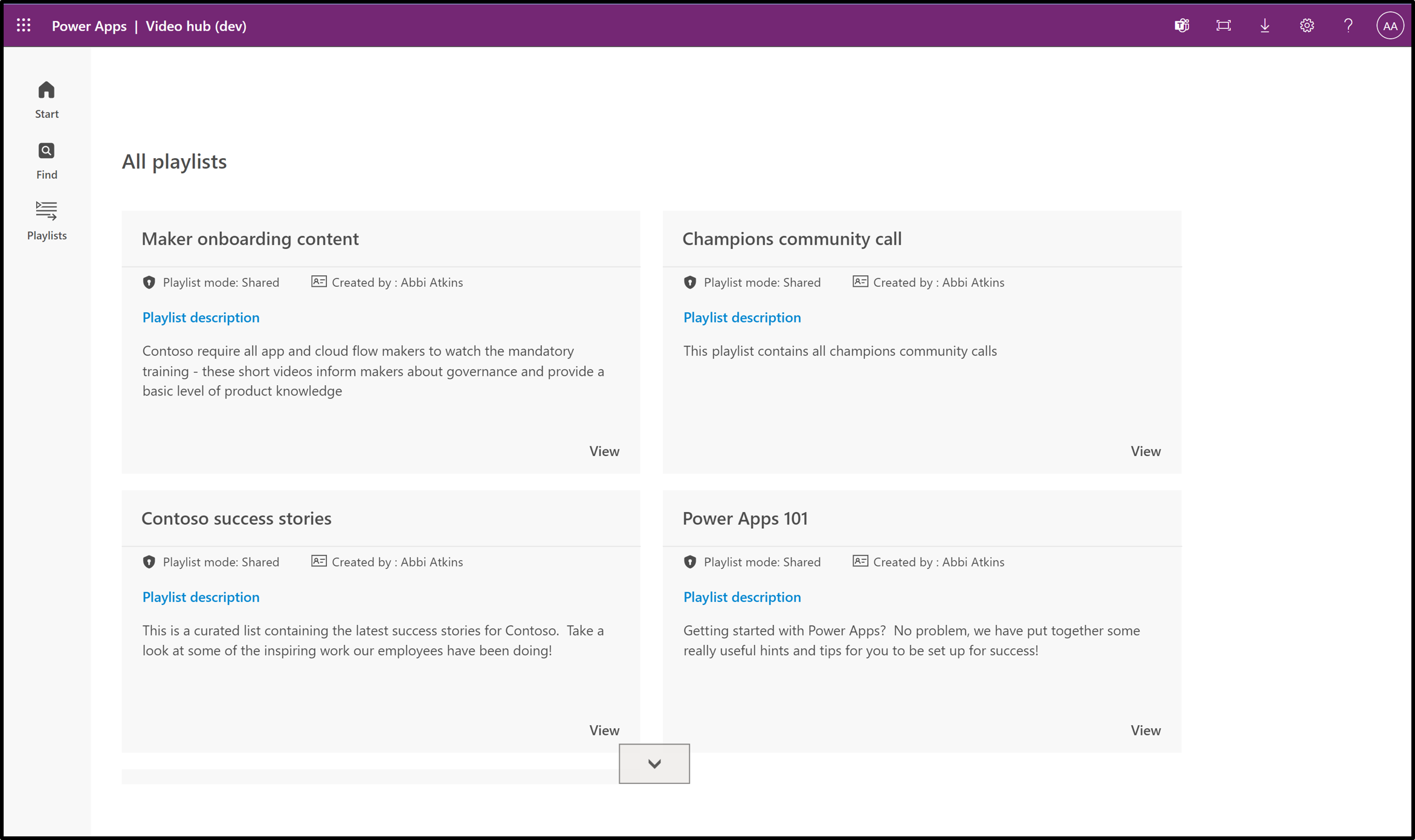View the Maker onboarding content playlist

pos(603,450)
